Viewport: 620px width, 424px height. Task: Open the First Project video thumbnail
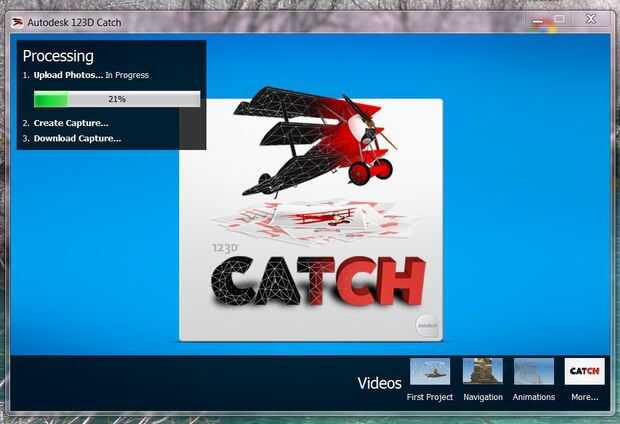pos(430,371)
